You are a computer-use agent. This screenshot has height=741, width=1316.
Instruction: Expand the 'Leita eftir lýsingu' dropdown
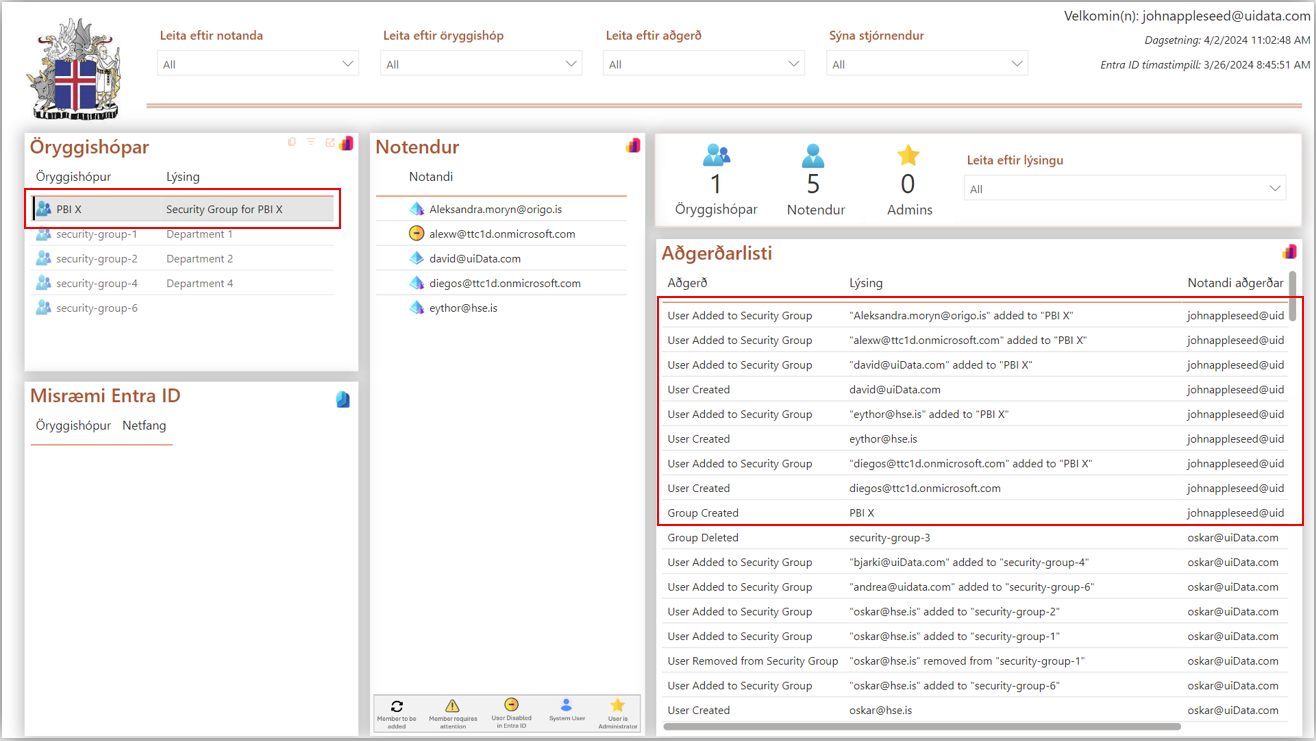point(1125,189)
